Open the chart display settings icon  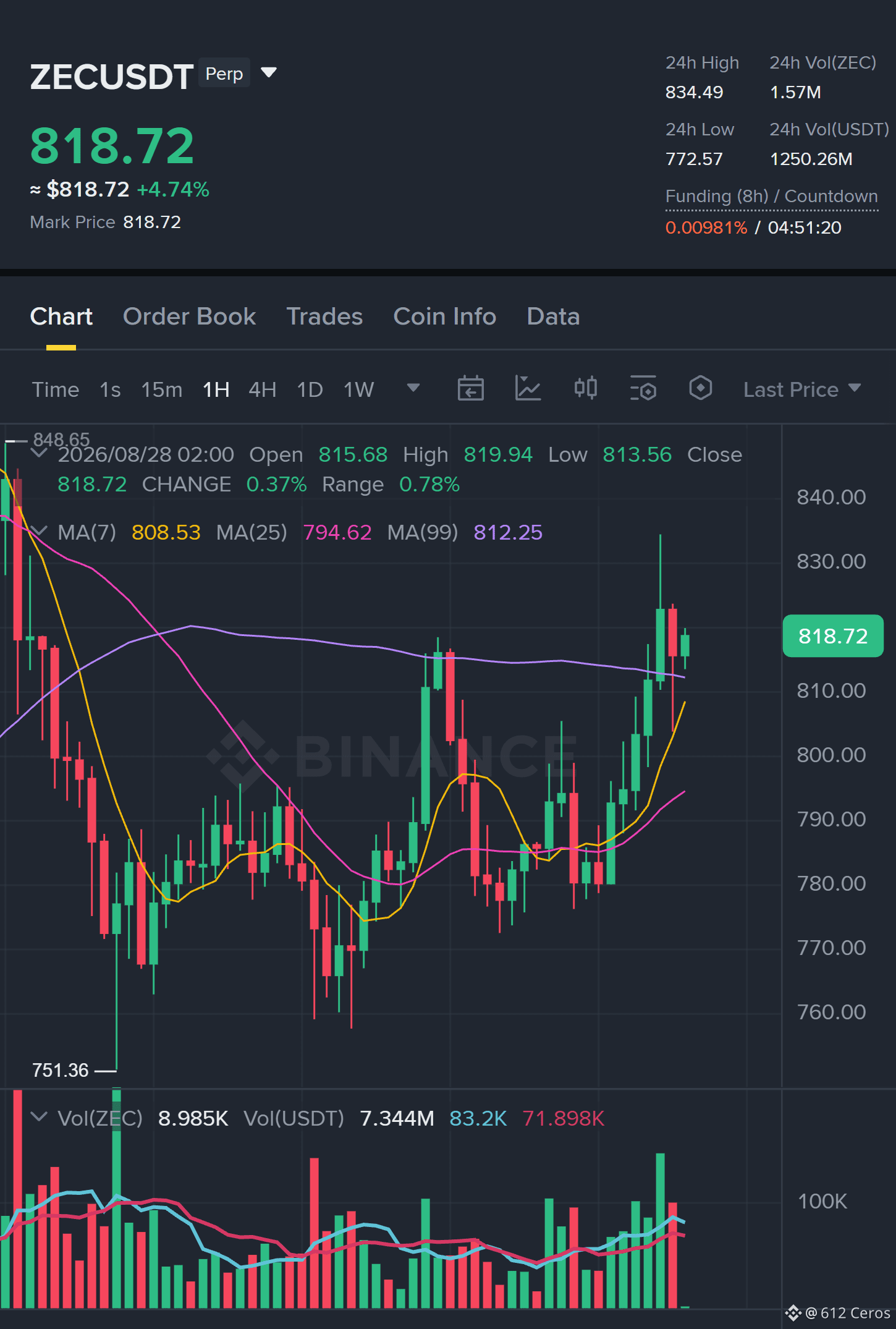pos(643,388)
